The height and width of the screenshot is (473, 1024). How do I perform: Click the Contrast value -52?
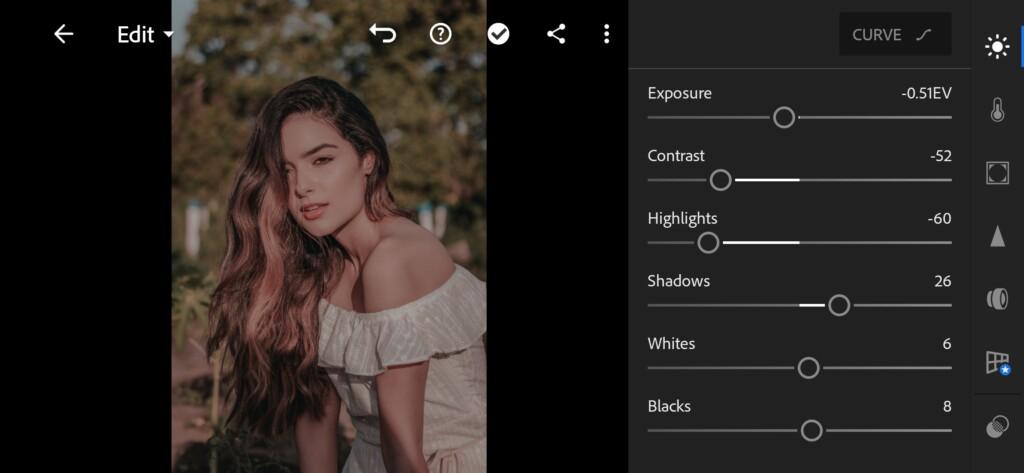tap(941, 156)
